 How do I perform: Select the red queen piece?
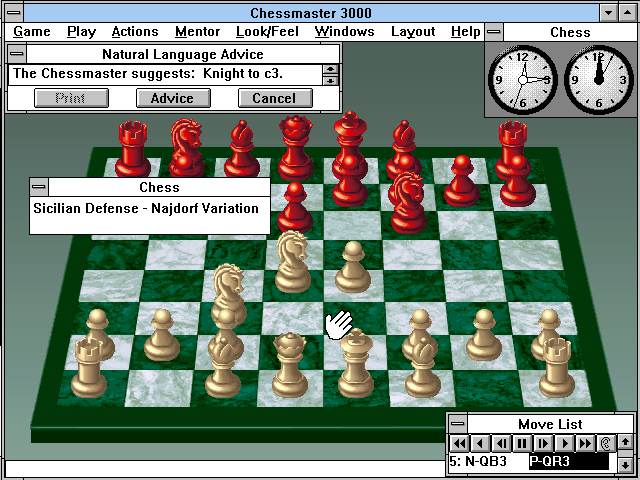[296, 148]
